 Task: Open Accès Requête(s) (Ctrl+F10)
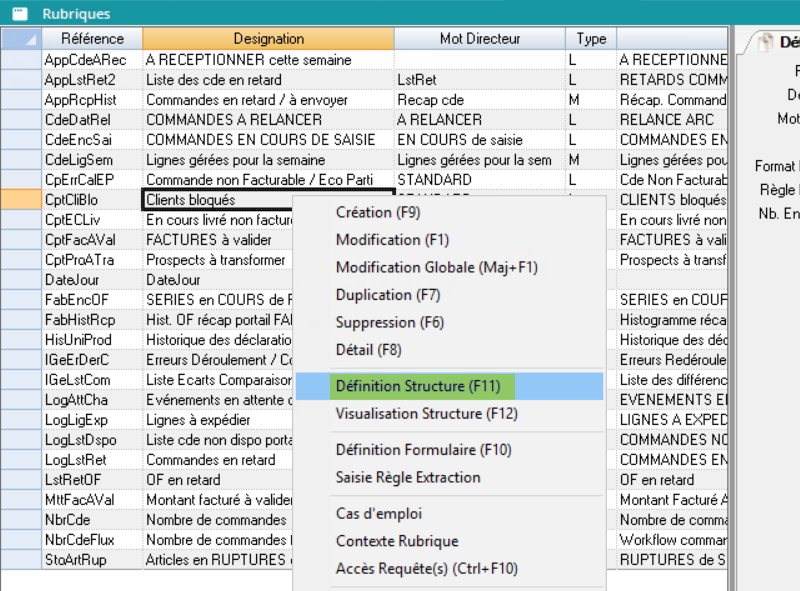click(426, 569)
